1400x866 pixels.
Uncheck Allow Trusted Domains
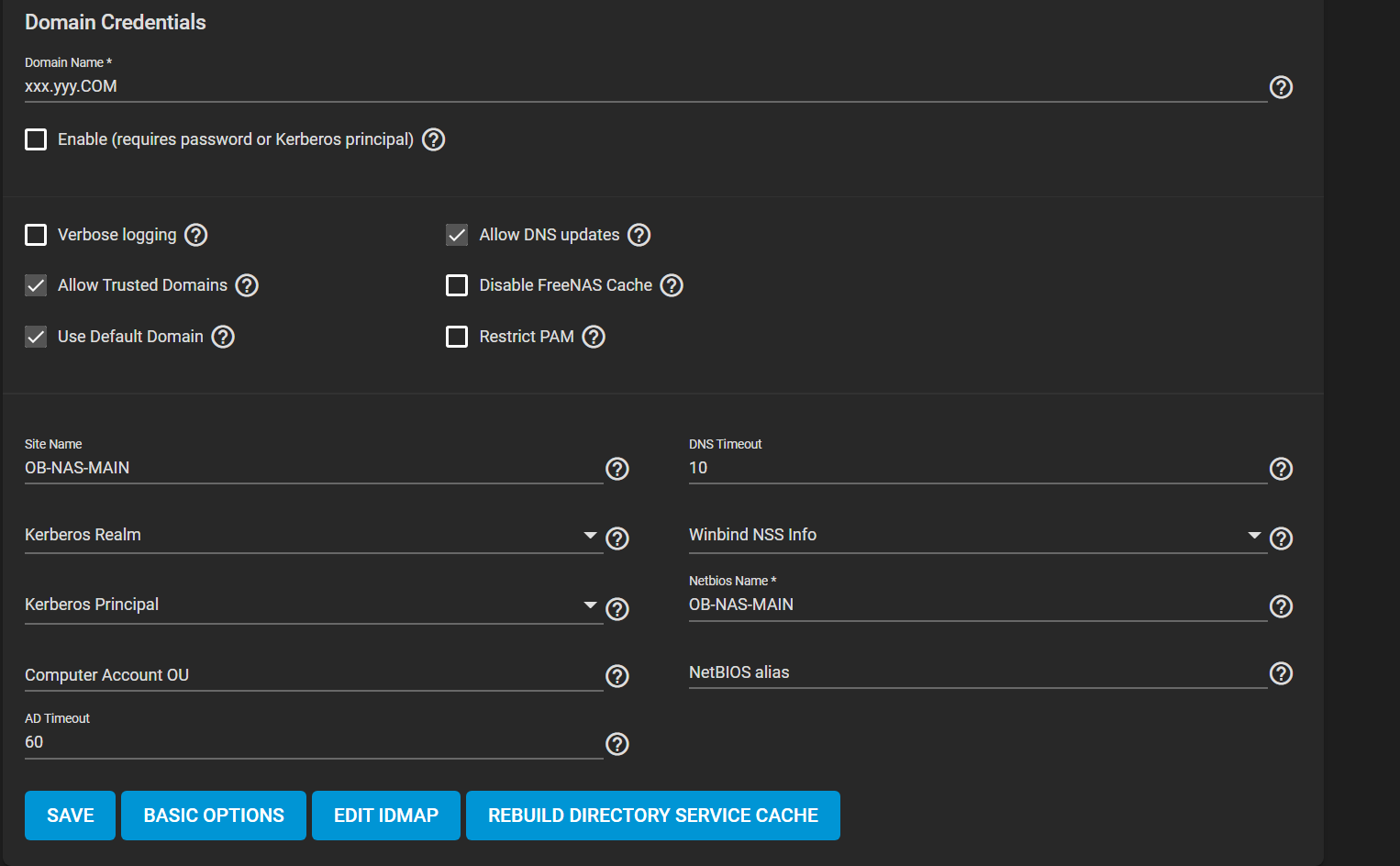coord(36,285)
